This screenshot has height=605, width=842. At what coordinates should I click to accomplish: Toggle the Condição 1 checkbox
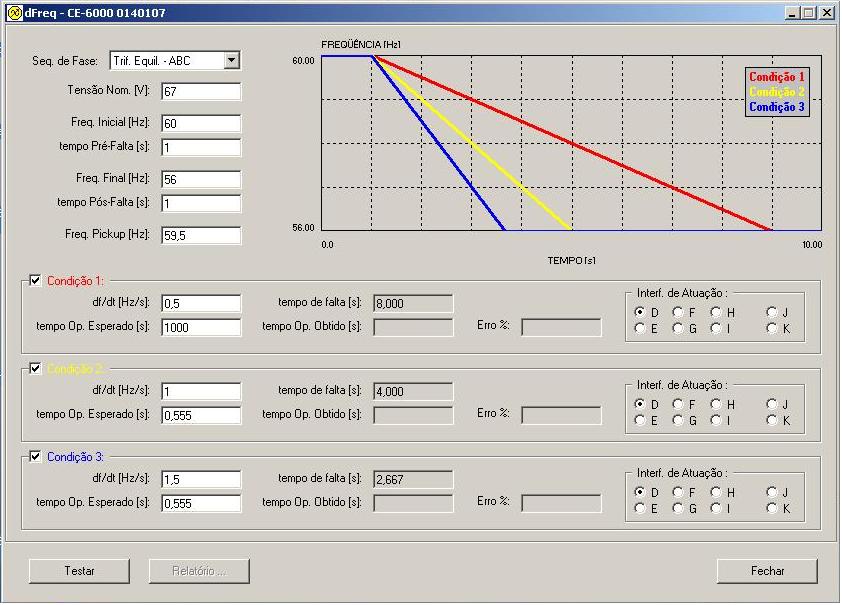36,281
